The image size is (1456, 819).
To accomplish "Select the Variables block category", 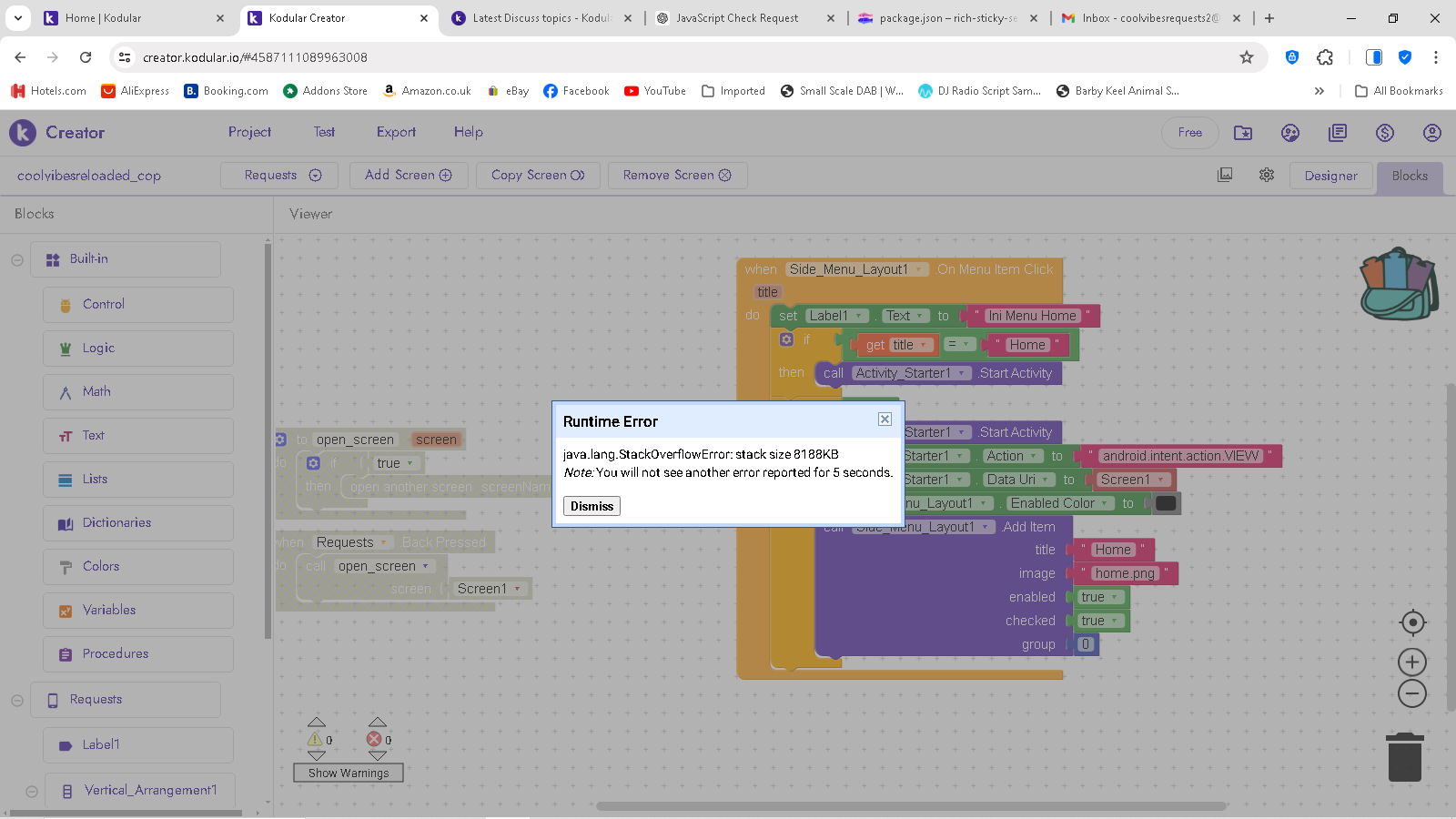I will click(109, 610).
